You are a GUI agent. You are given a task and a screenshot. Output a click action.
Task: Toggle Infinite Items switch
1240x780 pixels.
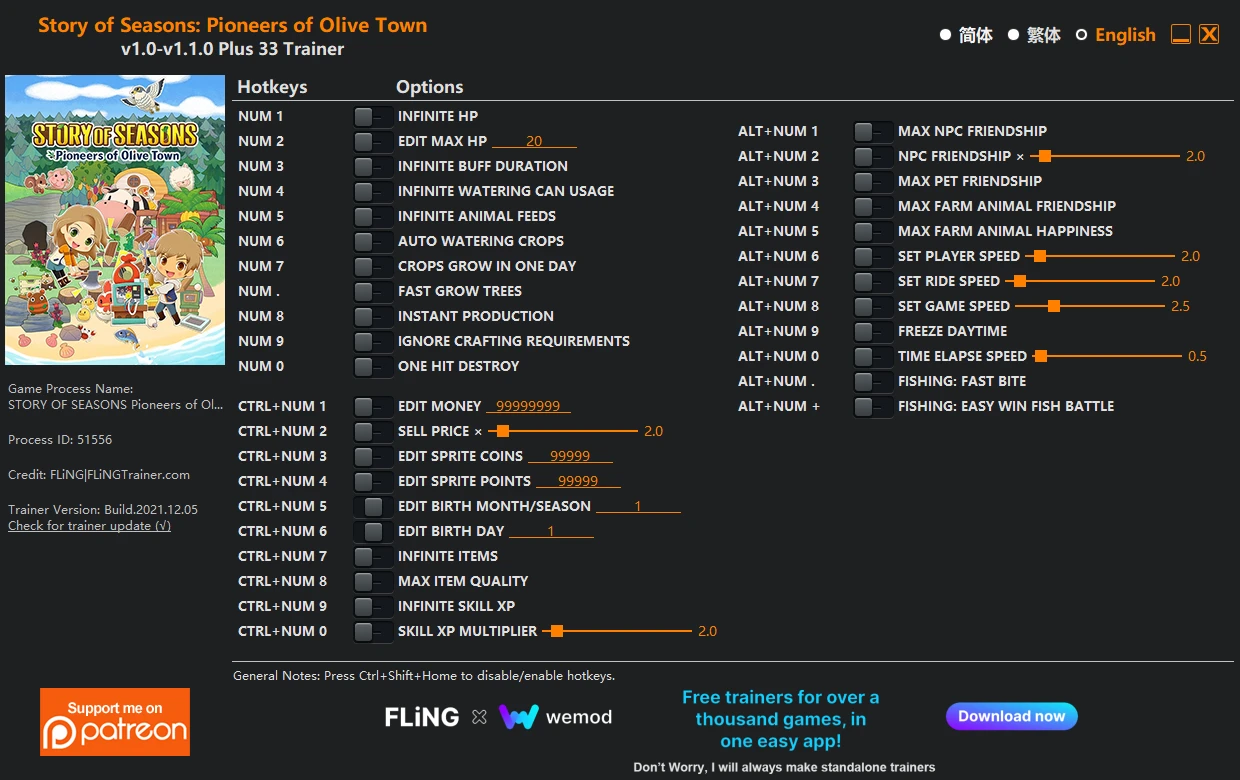coord(373,556)
